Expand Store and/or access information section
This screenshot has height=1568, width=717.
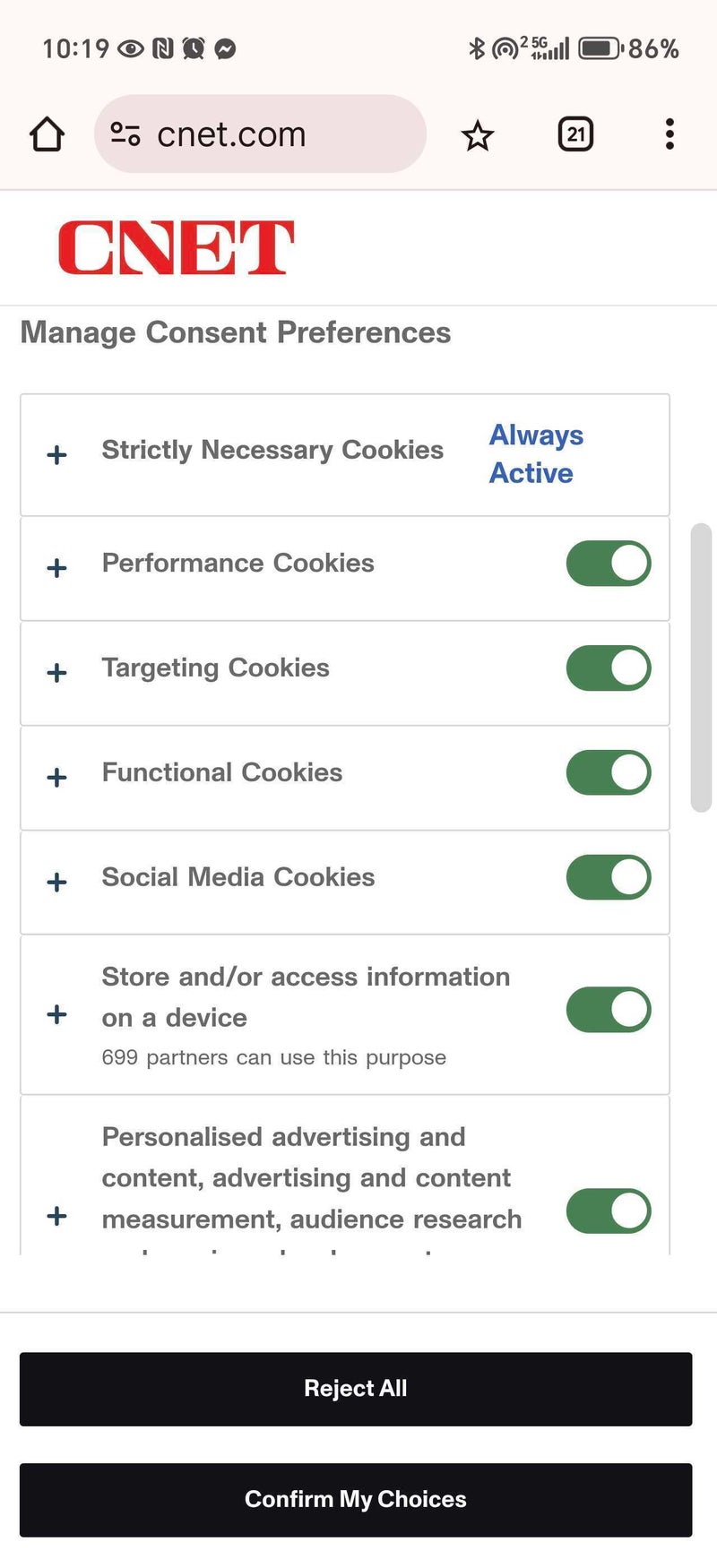pyautogui.click(x=56, y=1014)
